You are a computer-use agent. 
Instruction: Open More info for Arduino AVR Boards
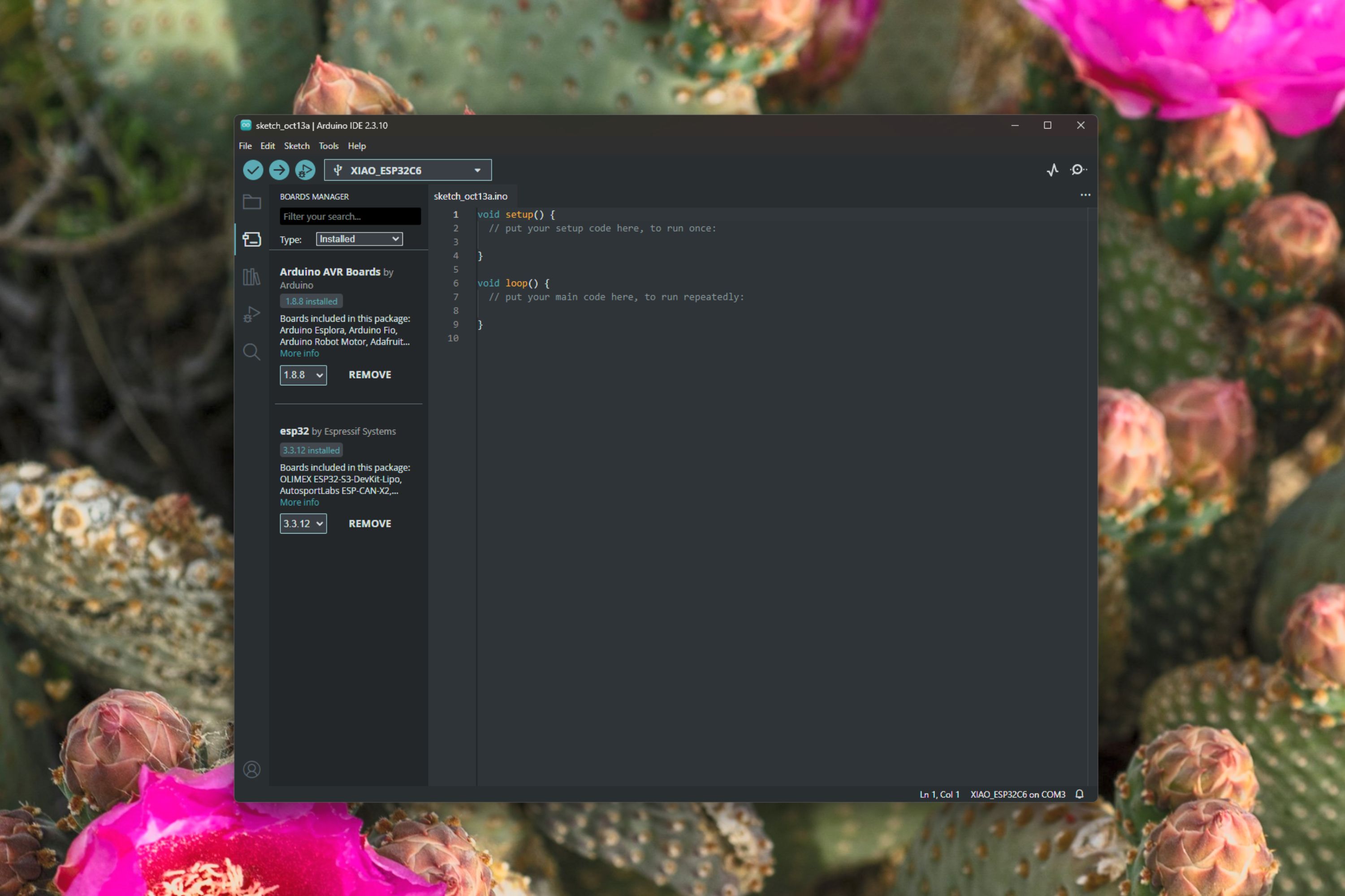point(299,353)
